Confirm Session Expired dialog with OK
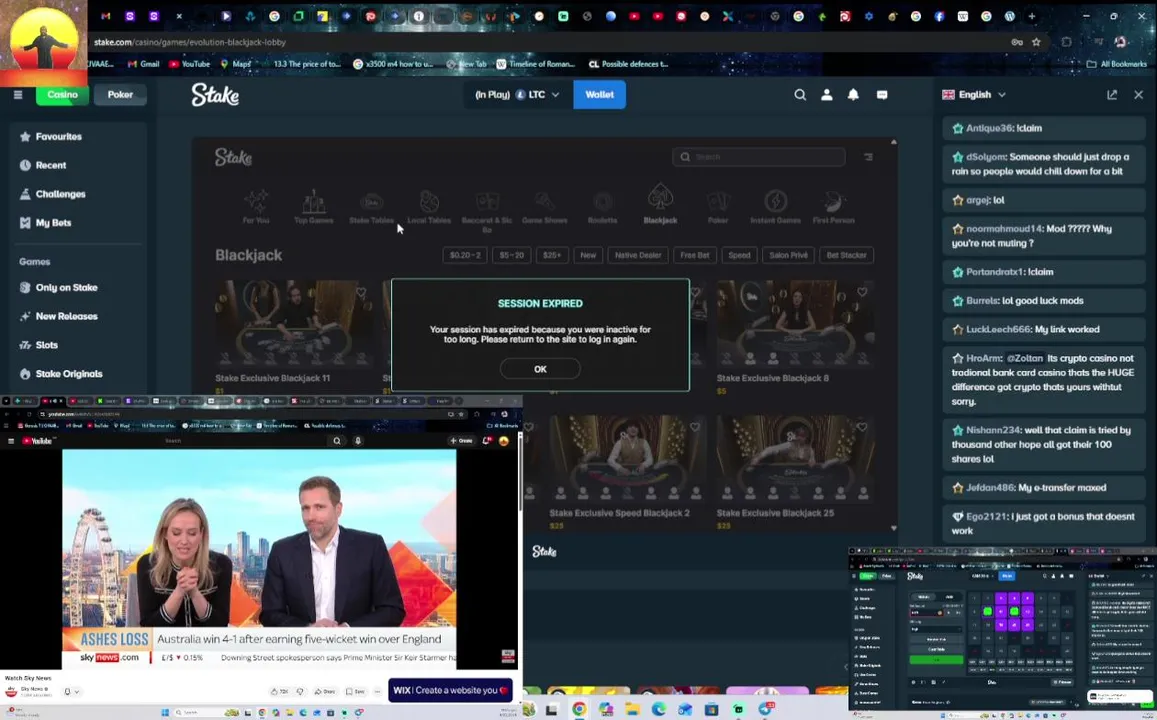Viewport: 1157px width, 720px height. pos(540,369)
